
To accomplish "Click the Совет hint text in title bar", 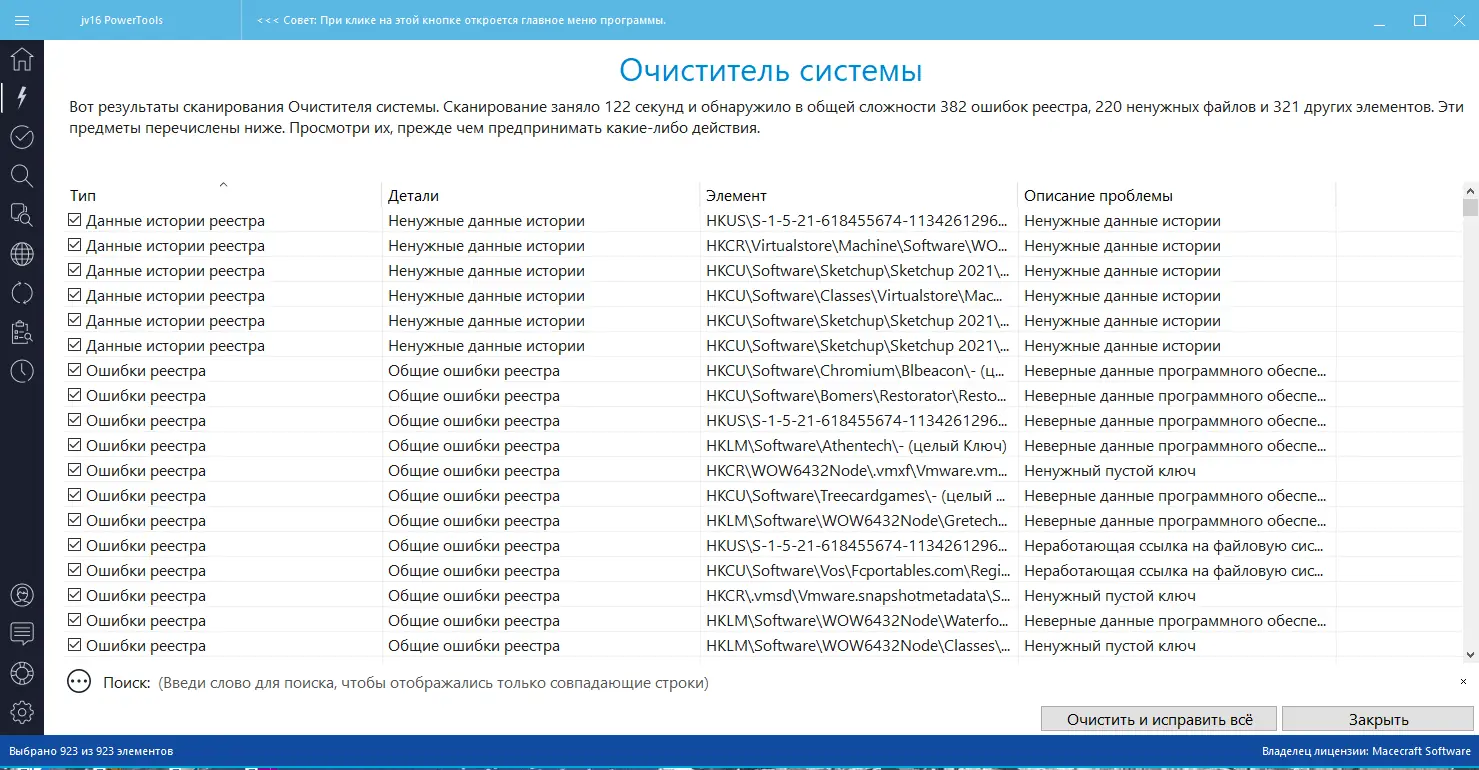I will (x=461, y=20).
